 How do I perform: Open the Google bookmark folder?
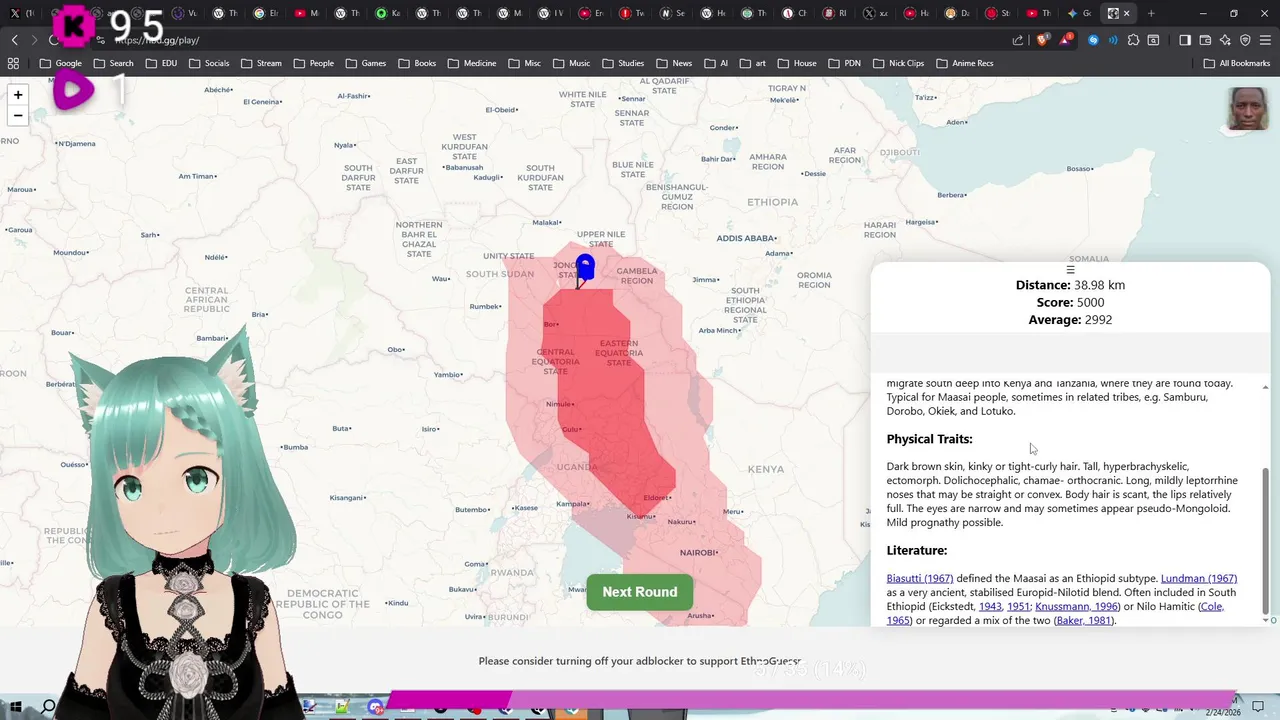[61, 63]
